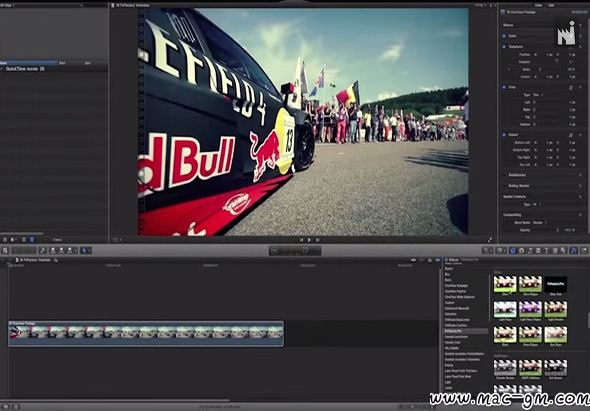Toggle the Effects Browser toolbar button
The width and height of the screenshot is (590, 411).
tap(513, 250)
